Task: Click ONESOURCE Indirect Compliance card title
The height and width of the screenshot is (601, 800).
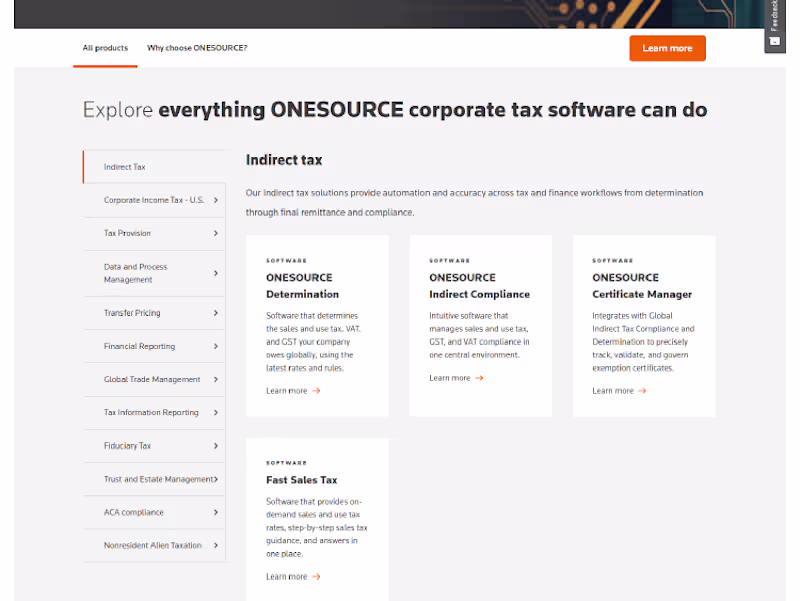Action: (x=480, y=286)
